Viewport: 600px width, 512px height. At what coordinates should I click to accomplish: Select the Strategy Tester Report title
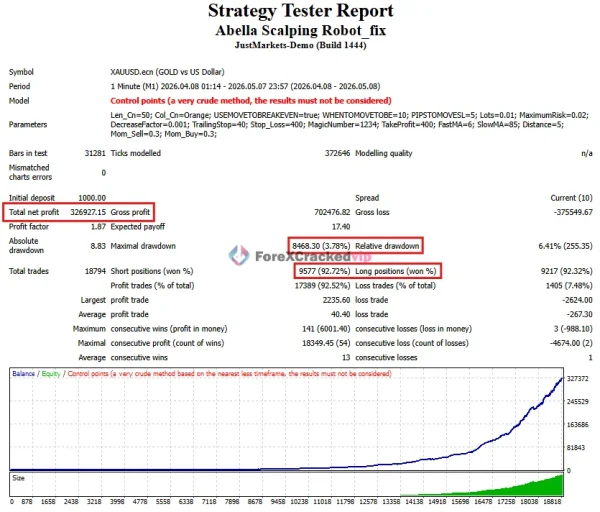(x=300, y=11)
